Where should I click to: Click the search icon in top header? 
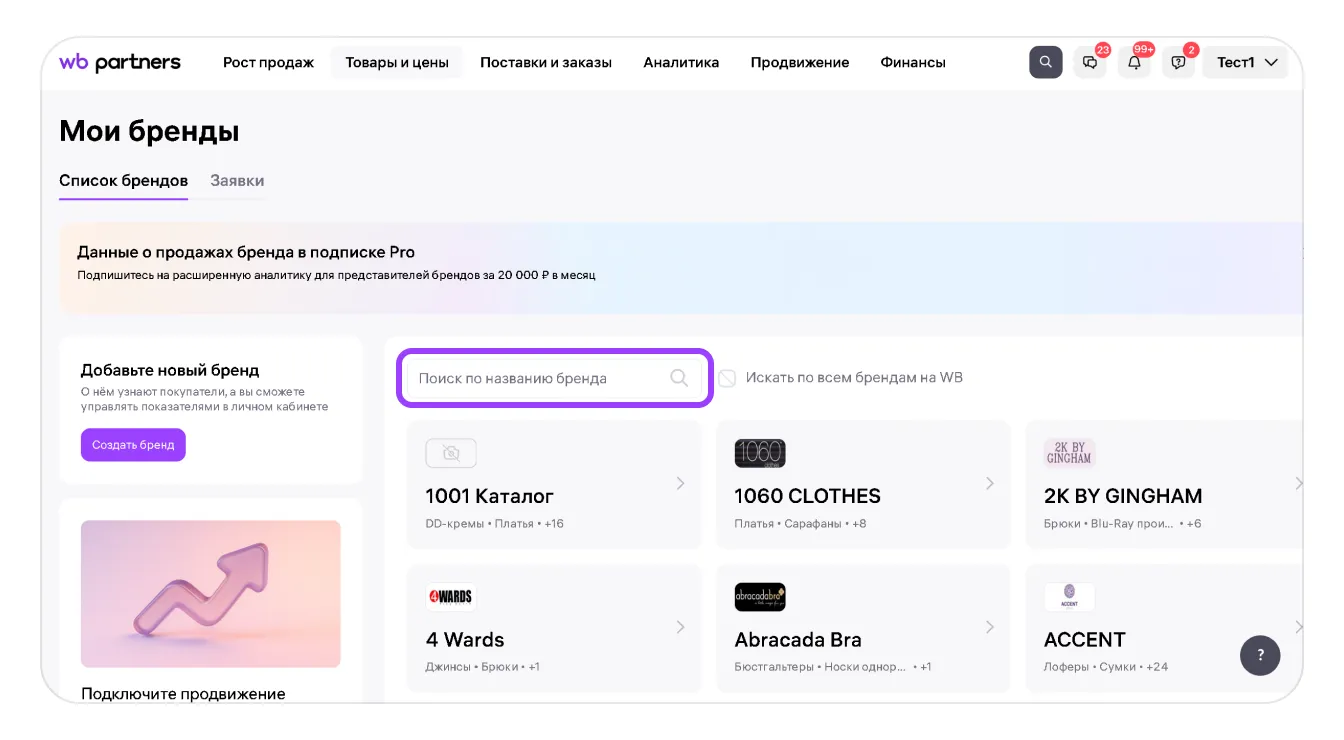(1045, 62)
